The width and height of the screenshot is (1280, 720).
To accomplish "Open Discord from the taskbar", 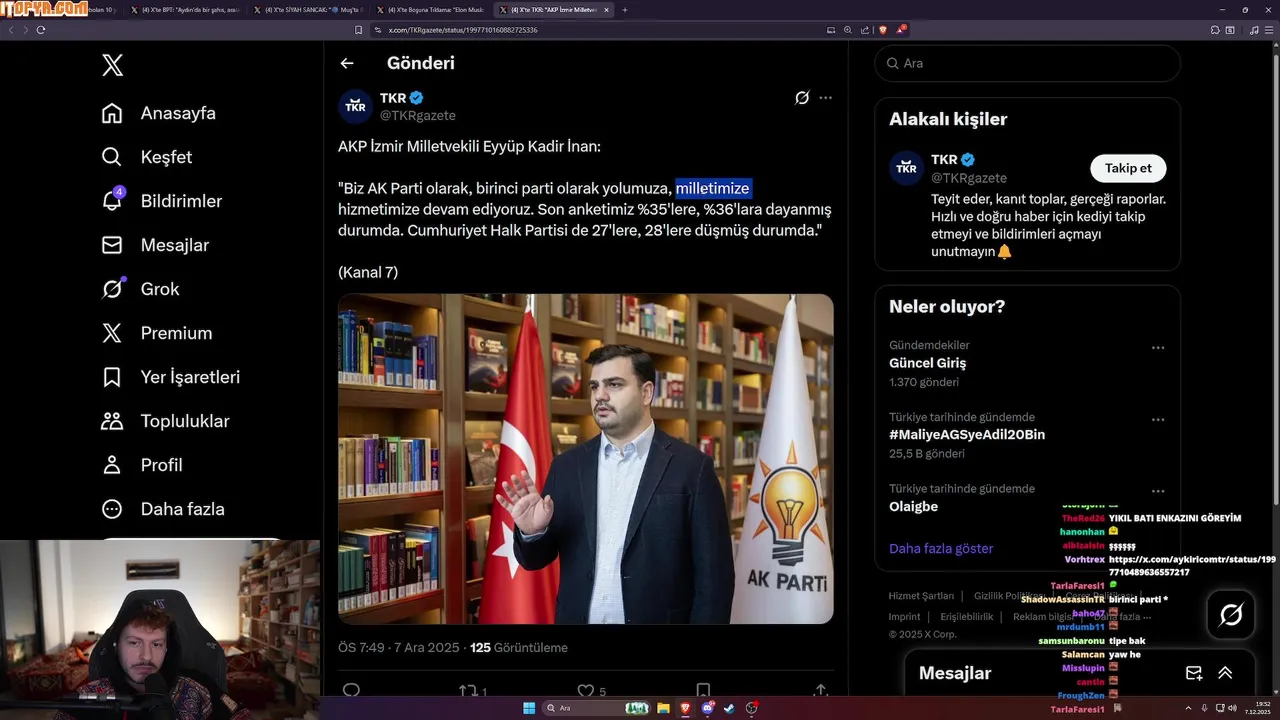I will 708,708.
